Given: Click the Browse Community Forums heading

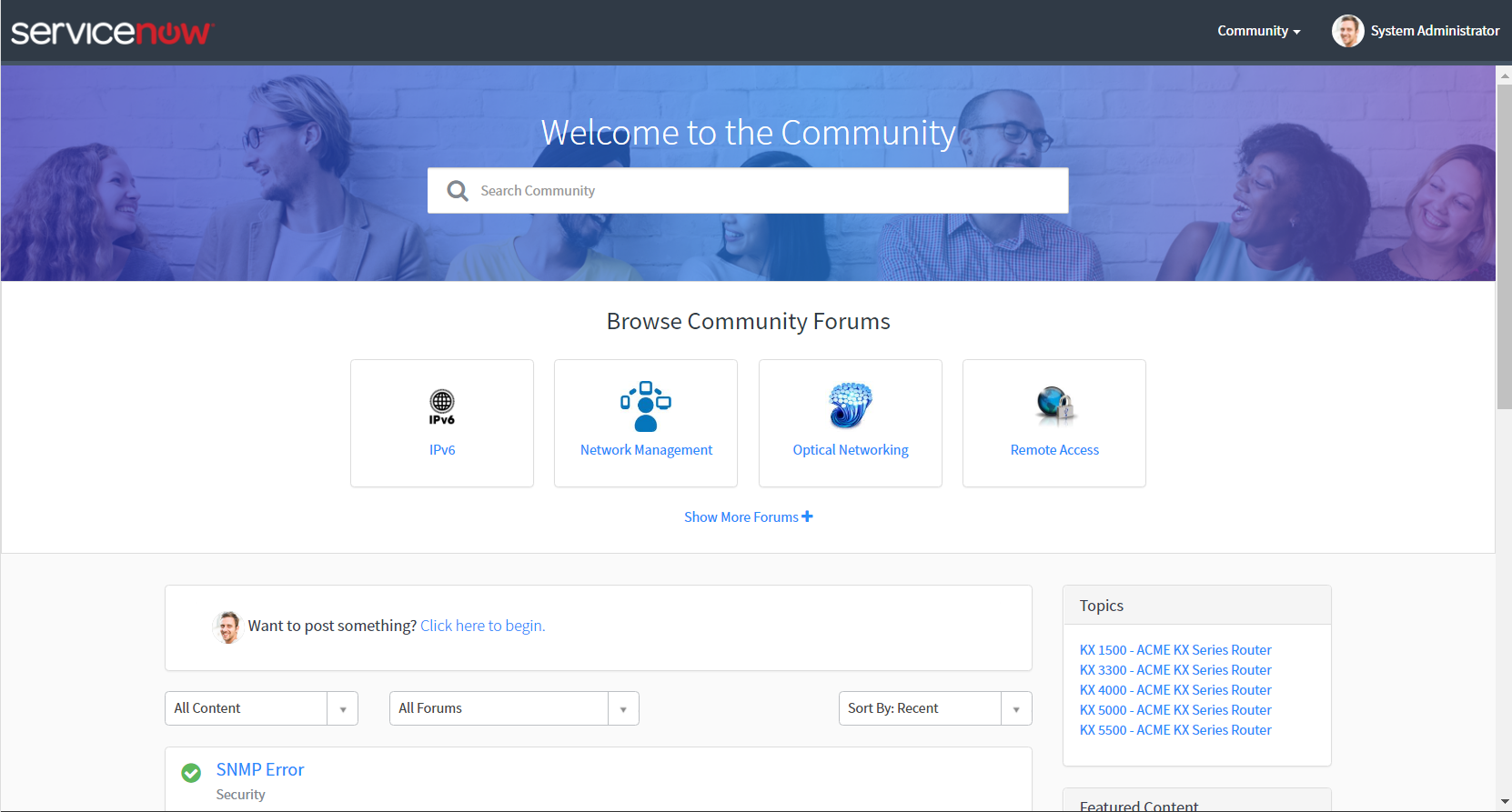Looking at the screenshot, I should click(x=748, y=321).
